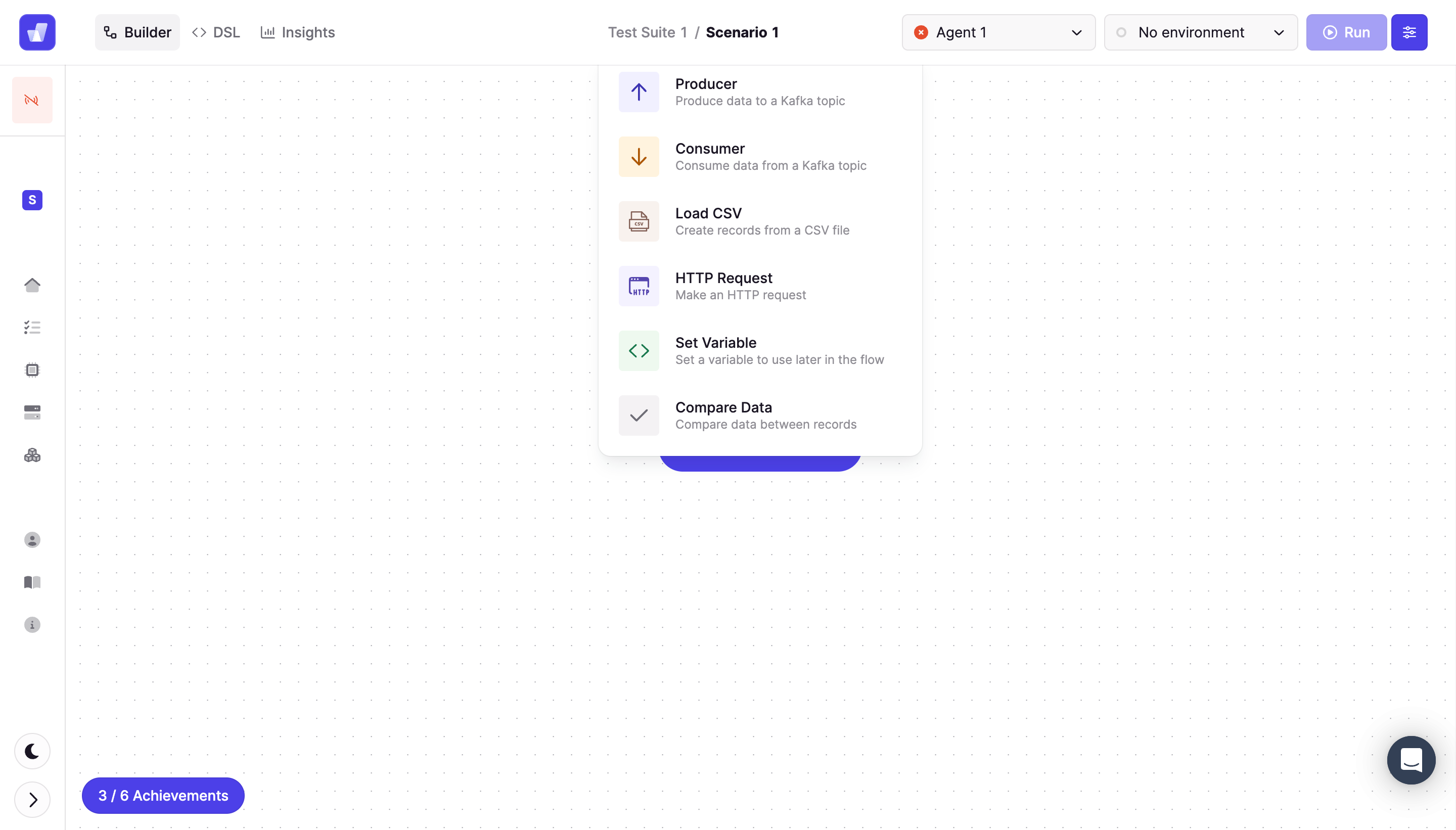Viewport: 1456px width, 830px height.
Task: Select the Load CSV step
Action: pos(760,221)
